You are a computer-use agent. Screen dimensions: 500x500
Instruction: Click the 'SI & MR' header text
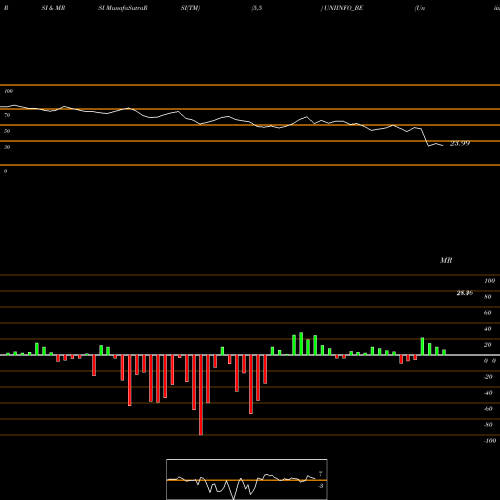point(53,8)
